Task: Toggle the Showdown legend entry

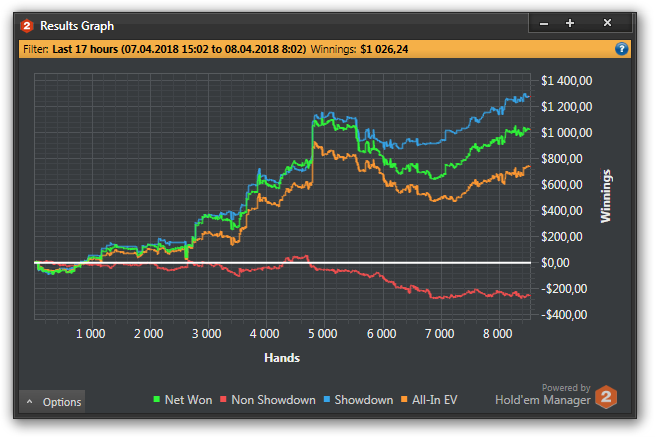Action: point(358,400)
